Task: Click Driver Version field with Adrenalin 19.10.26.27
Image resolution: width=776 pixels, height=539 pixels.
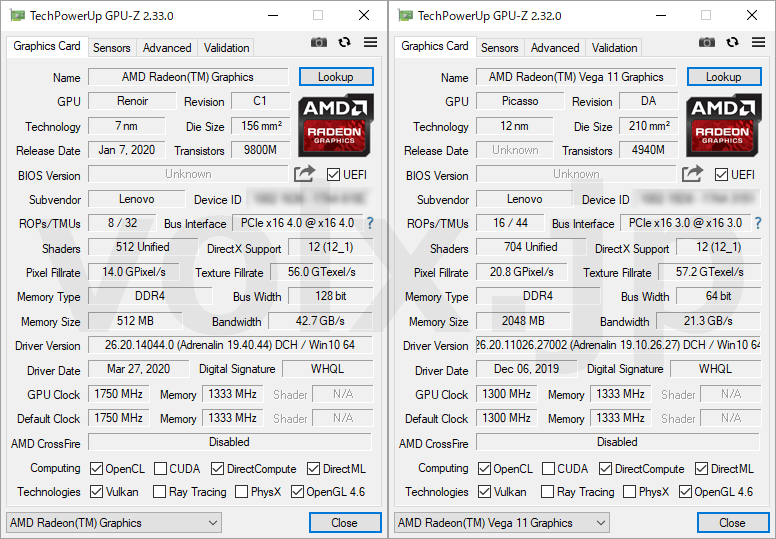Action: pyautogui.click(x=618, y=345)
